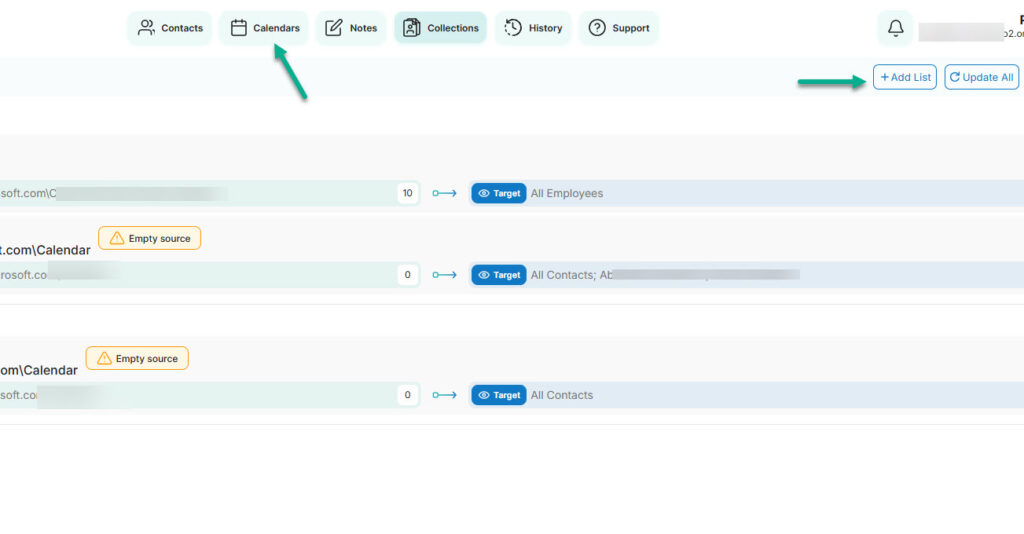Click the Update All button
Screen dimensions: 1024x534
click(x=982, y=77)
